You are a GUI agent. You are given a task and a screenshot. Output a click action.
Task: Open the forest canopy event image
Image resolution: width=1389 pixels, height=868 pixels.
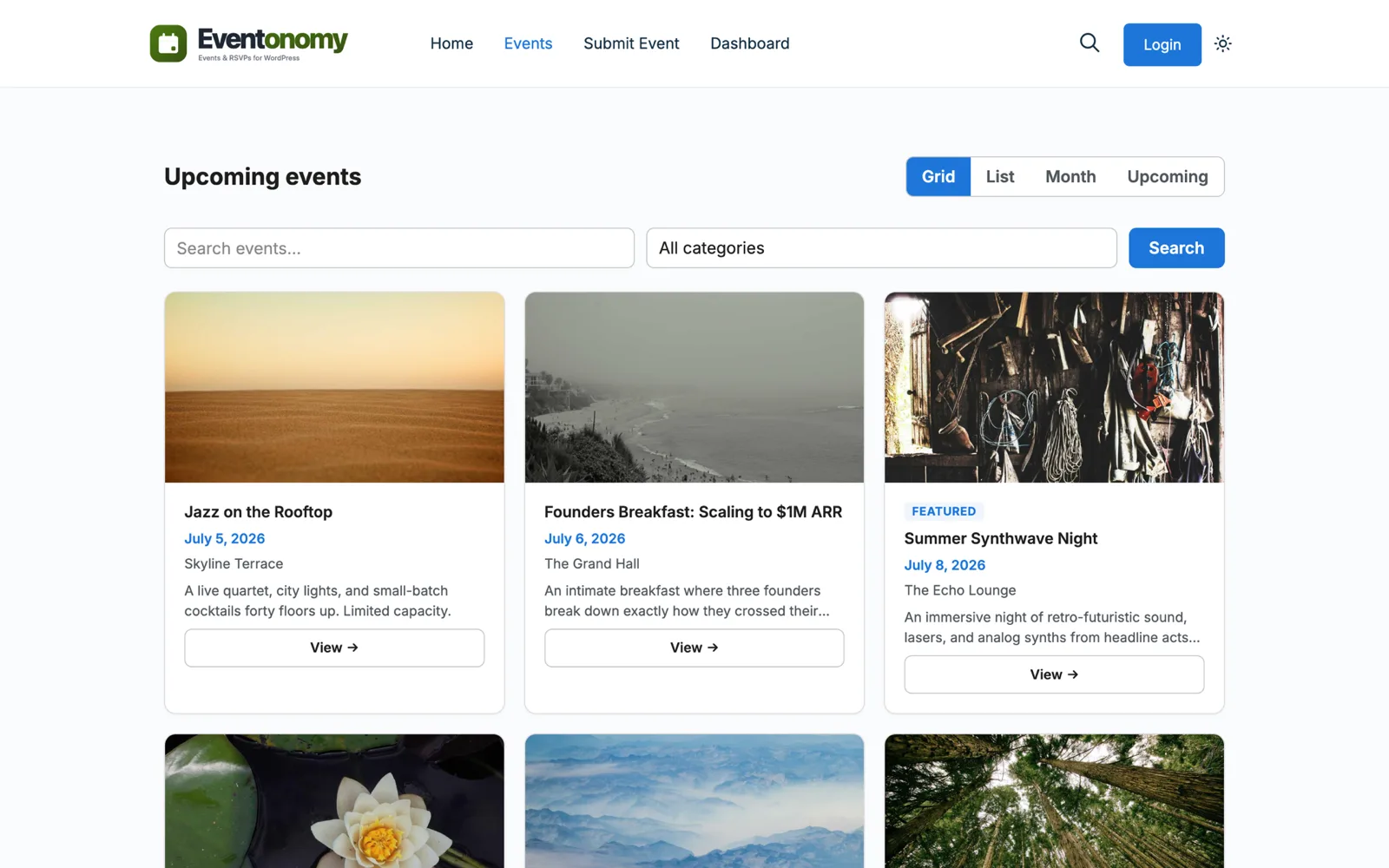click(x=1054, y=801)
